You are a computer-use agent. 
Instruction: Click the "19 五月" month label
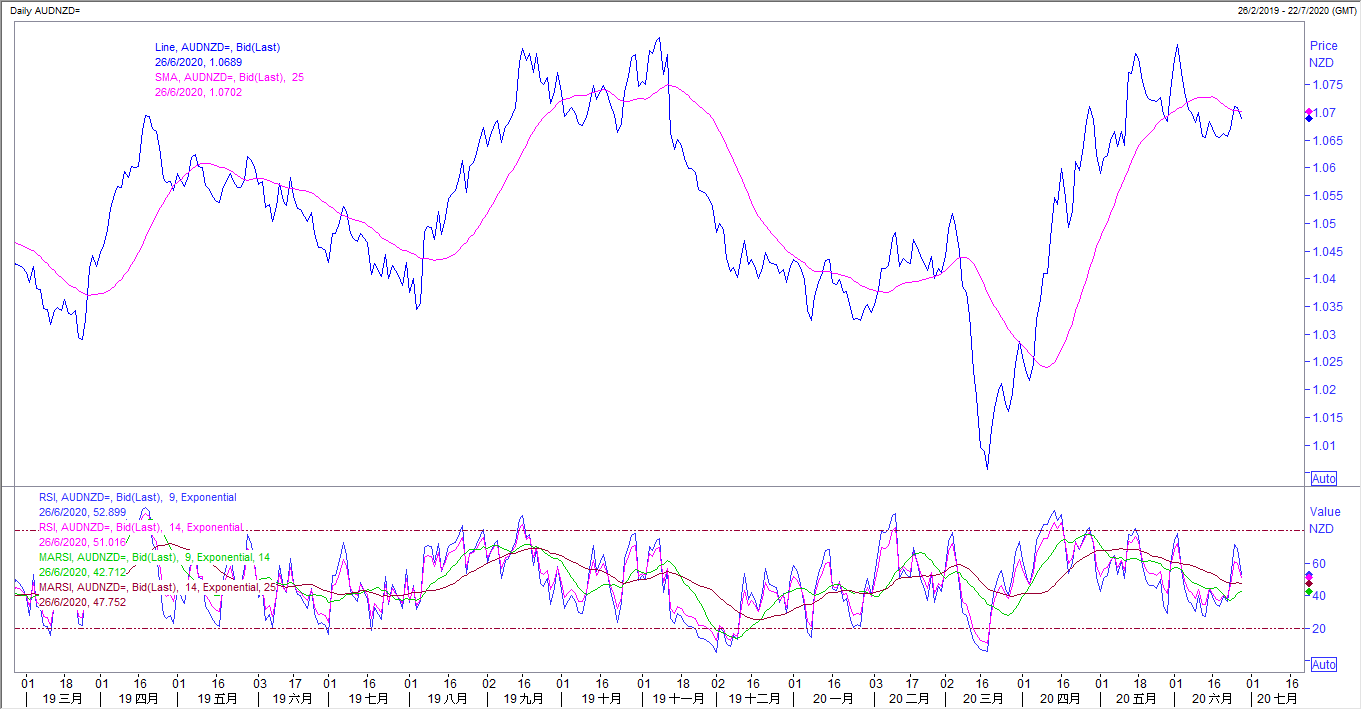click(218, 699)
